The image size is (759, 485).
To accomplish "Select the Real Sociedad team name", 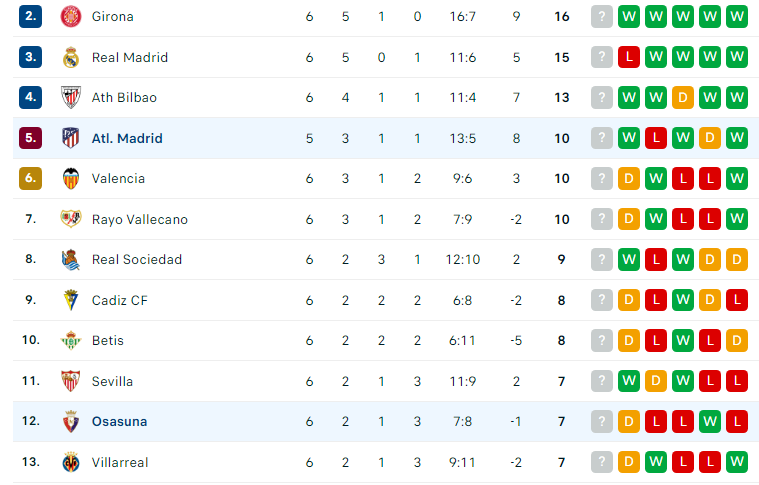I will tap(137, 259).
